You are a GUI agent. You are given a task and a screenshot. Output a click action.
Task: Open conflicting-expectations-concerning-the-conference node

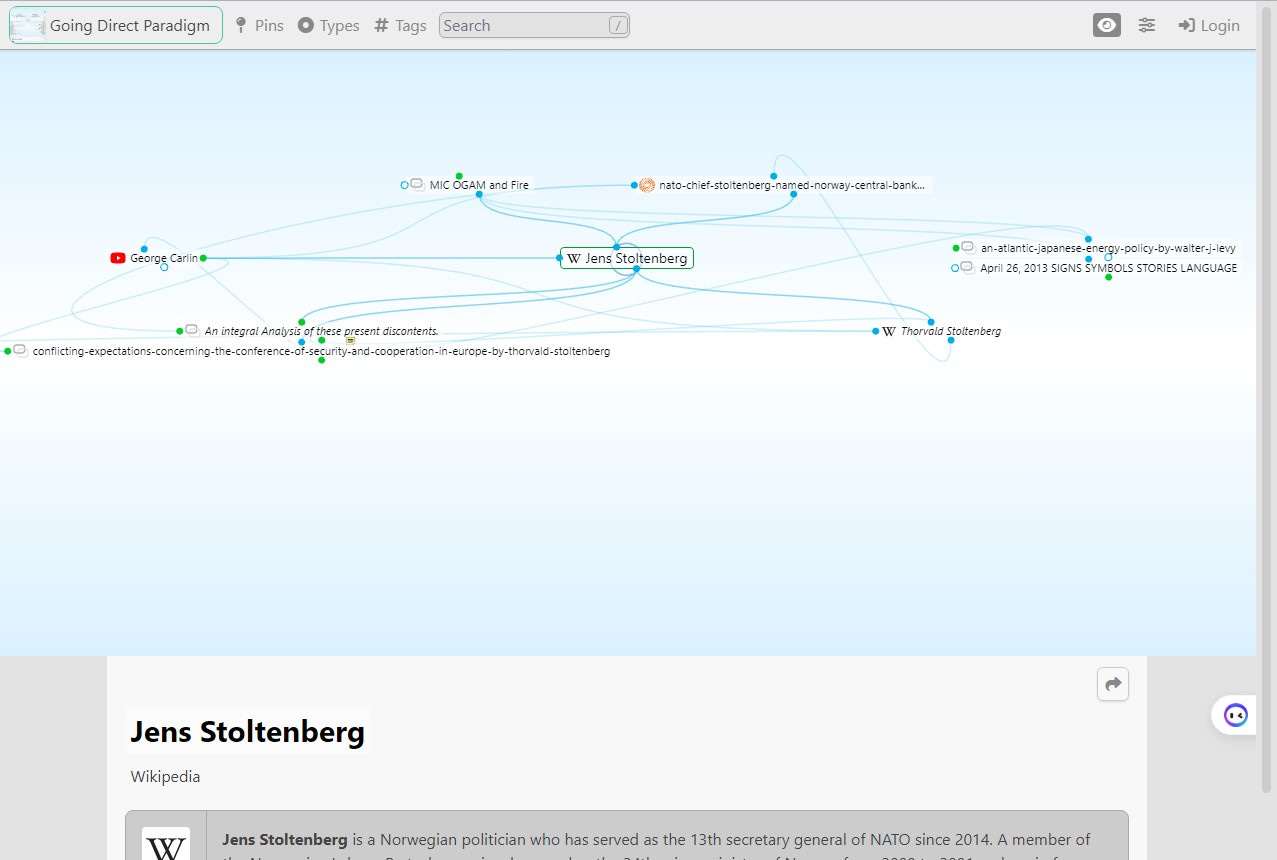321,351
